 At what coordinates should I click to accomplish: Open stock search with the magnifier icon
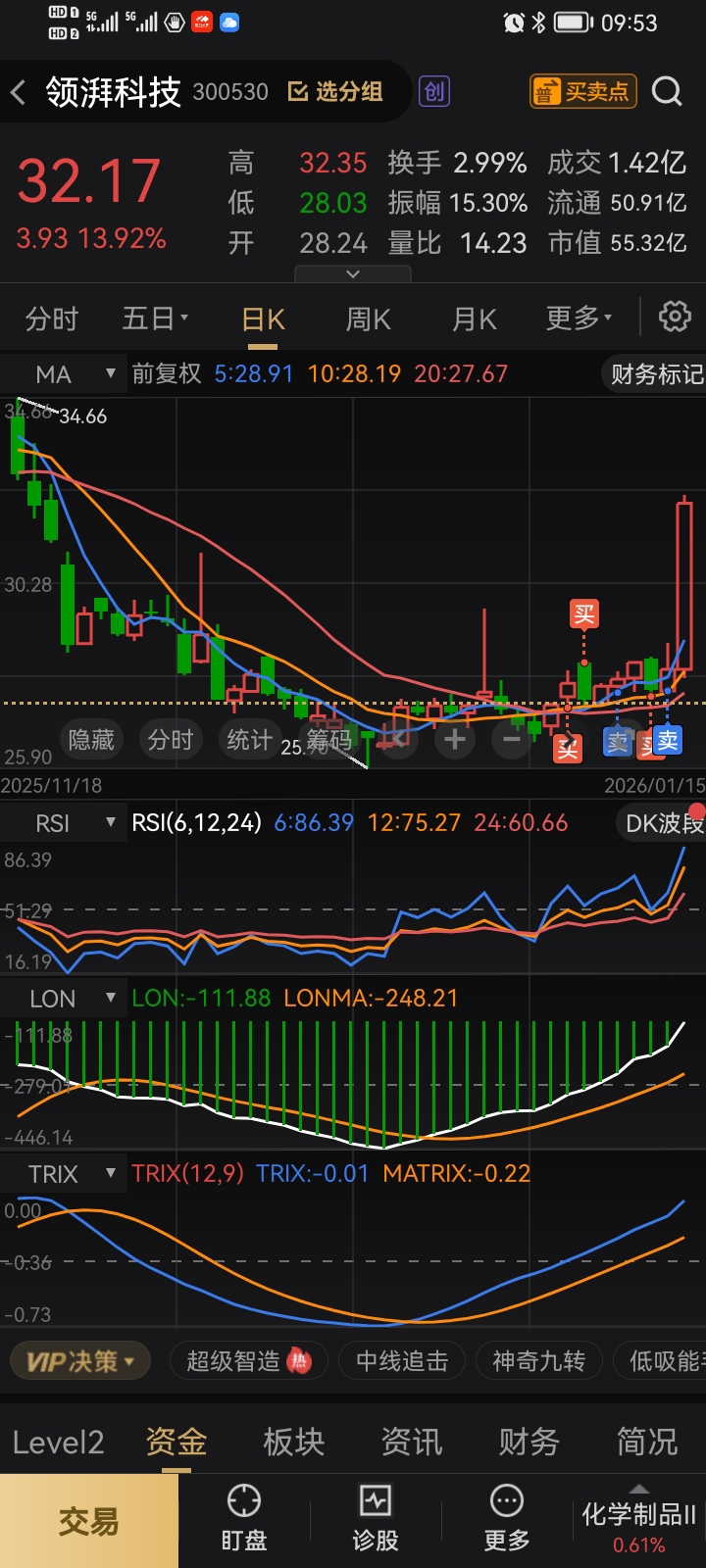(667, 92)
